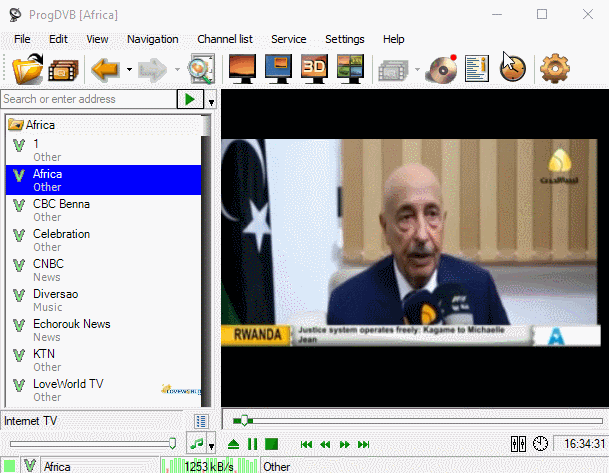Open the Navigation menu
Screen dimensions: 609x473
[x=153, y=39]
